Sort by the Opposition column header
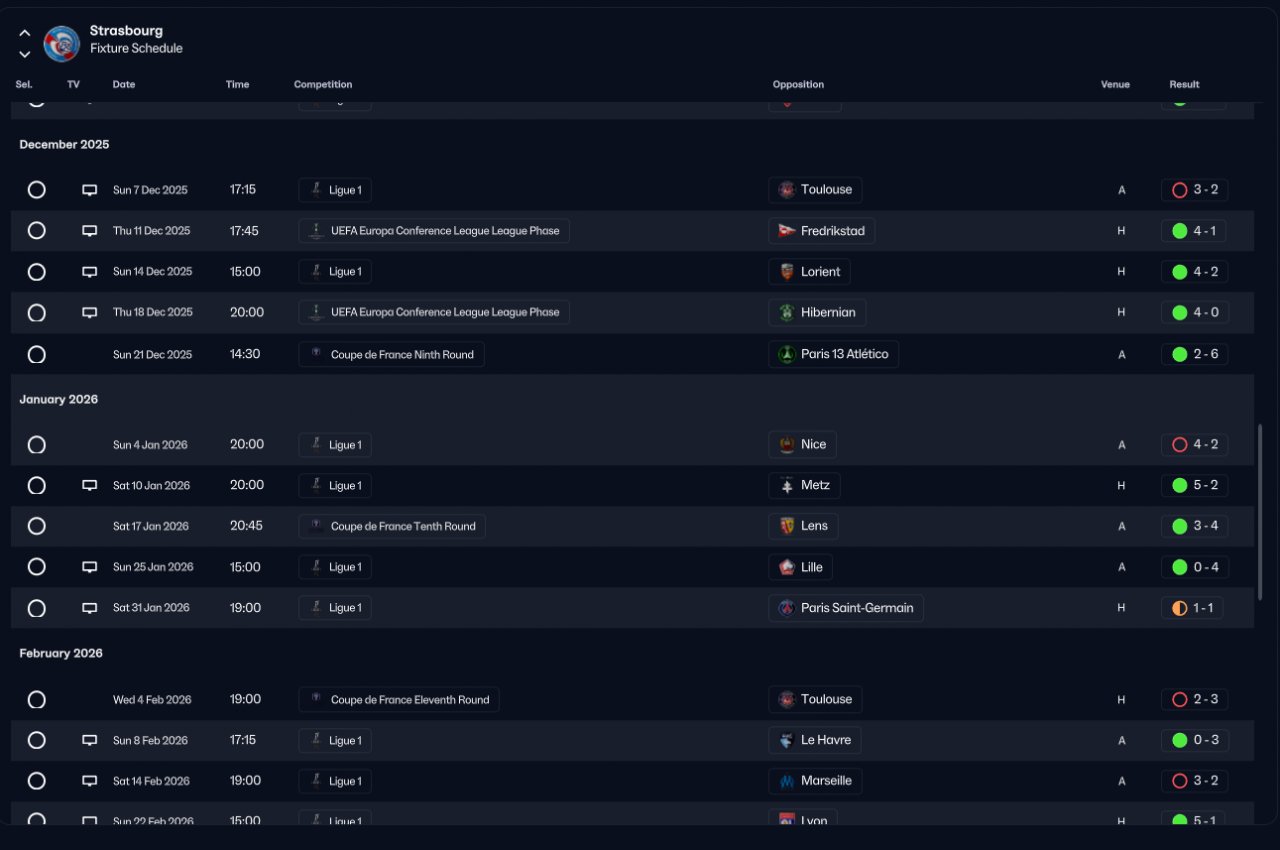The image size is (1280, 850). pyautogui.click(x=798, y=85)
